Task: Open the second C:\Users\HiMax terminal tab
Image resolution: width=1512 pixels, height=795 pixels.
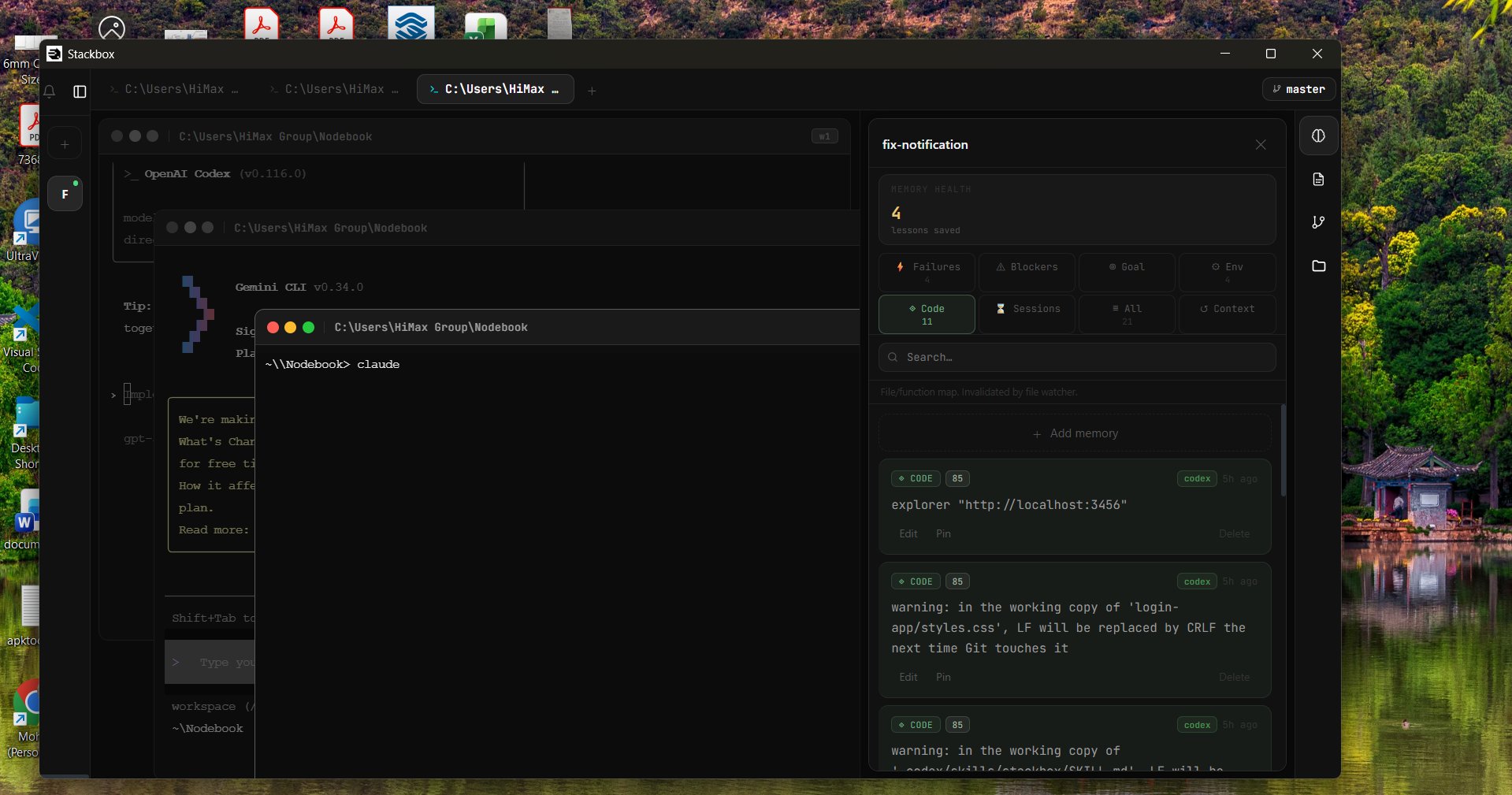Action: coord(334,90)
